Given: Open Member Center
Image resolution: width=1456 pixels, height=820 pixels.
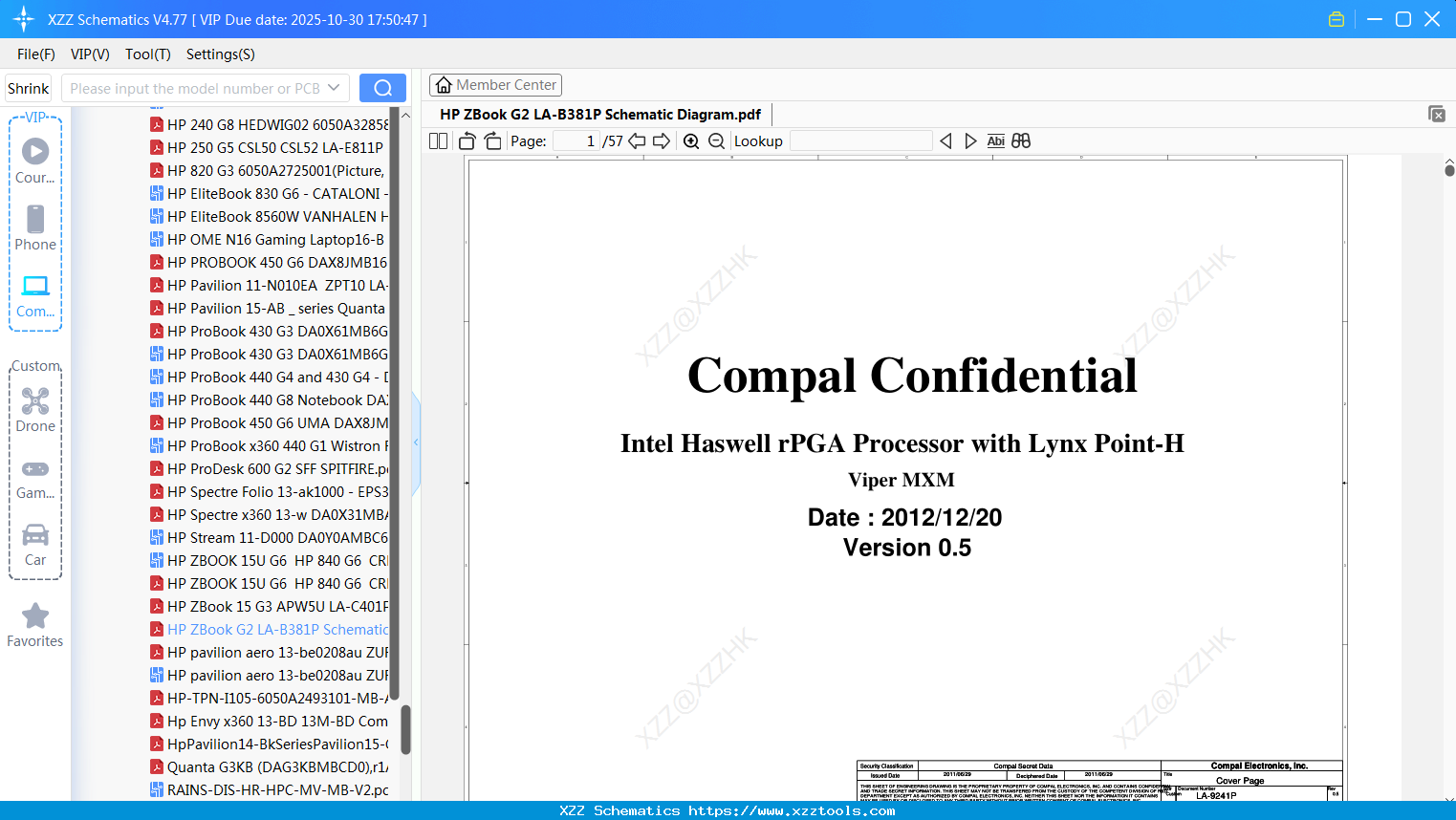Looking at the screenshot, I should pyautogui.click(x=495, y=85).
